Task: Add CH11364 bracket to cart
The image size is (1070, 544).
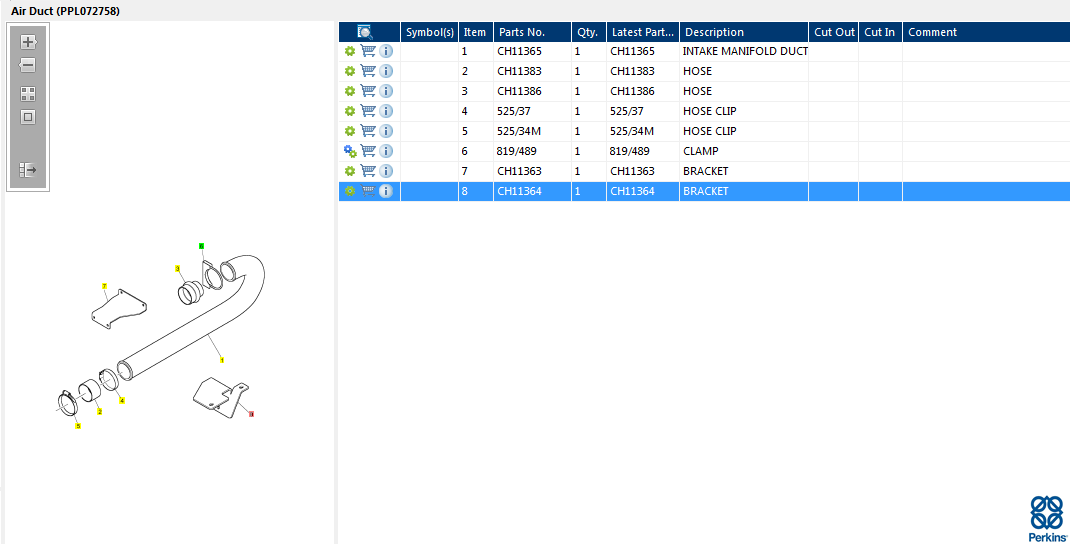Action: point(368,191)
